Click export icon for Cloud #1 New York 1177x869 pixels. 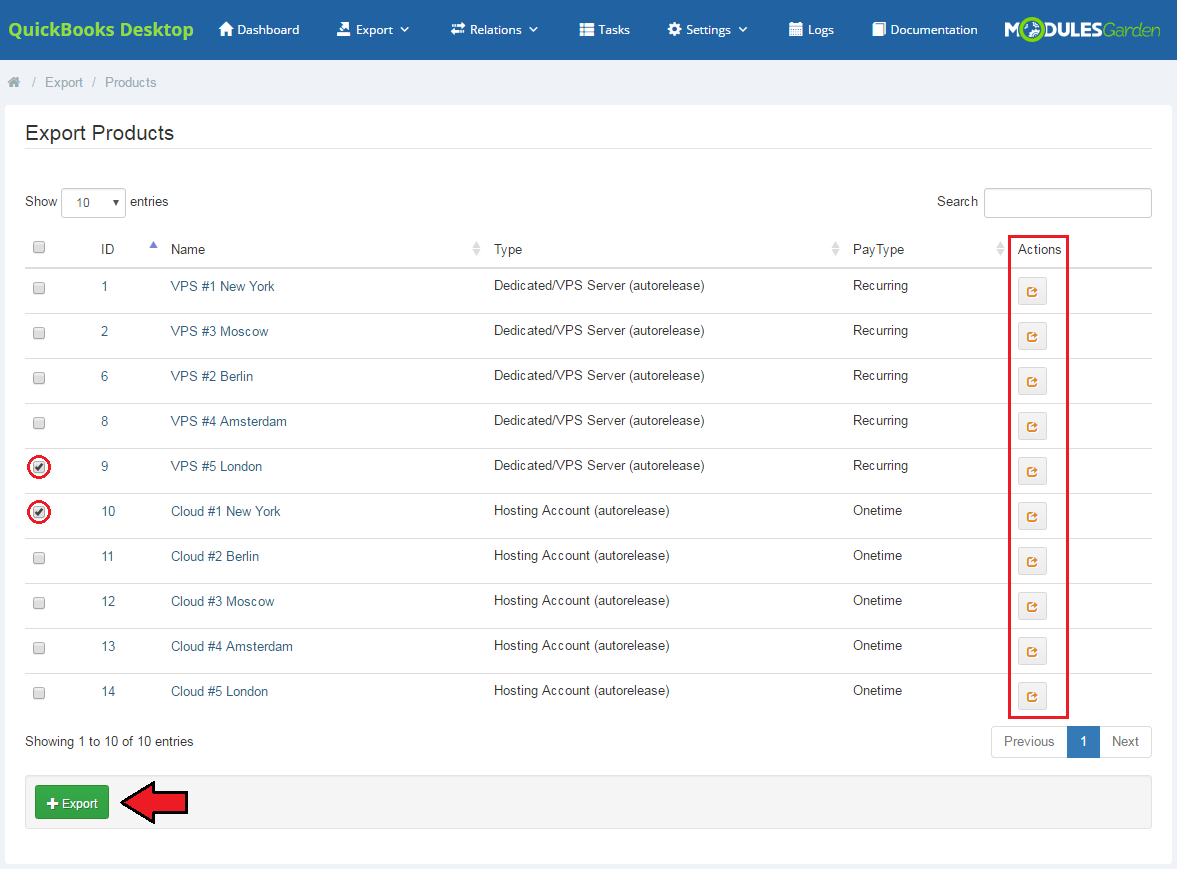pos(1032,516)
